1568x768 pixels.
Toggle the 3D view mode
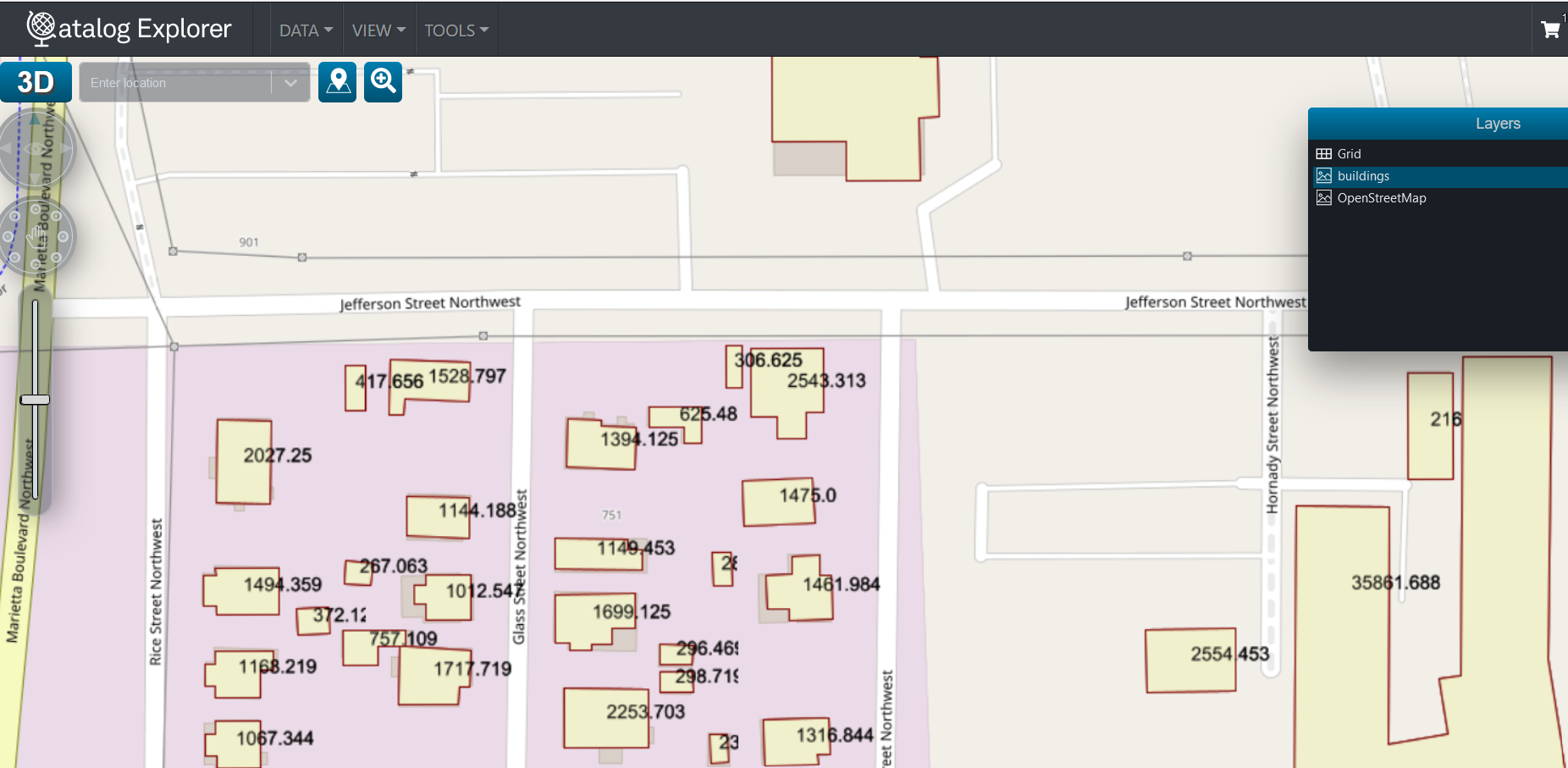point(36,82)
